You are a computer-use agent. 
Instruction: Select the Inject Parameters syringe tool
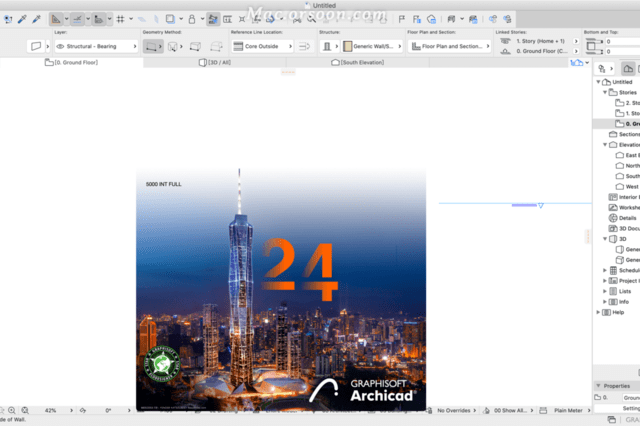(x=36, y=19)
